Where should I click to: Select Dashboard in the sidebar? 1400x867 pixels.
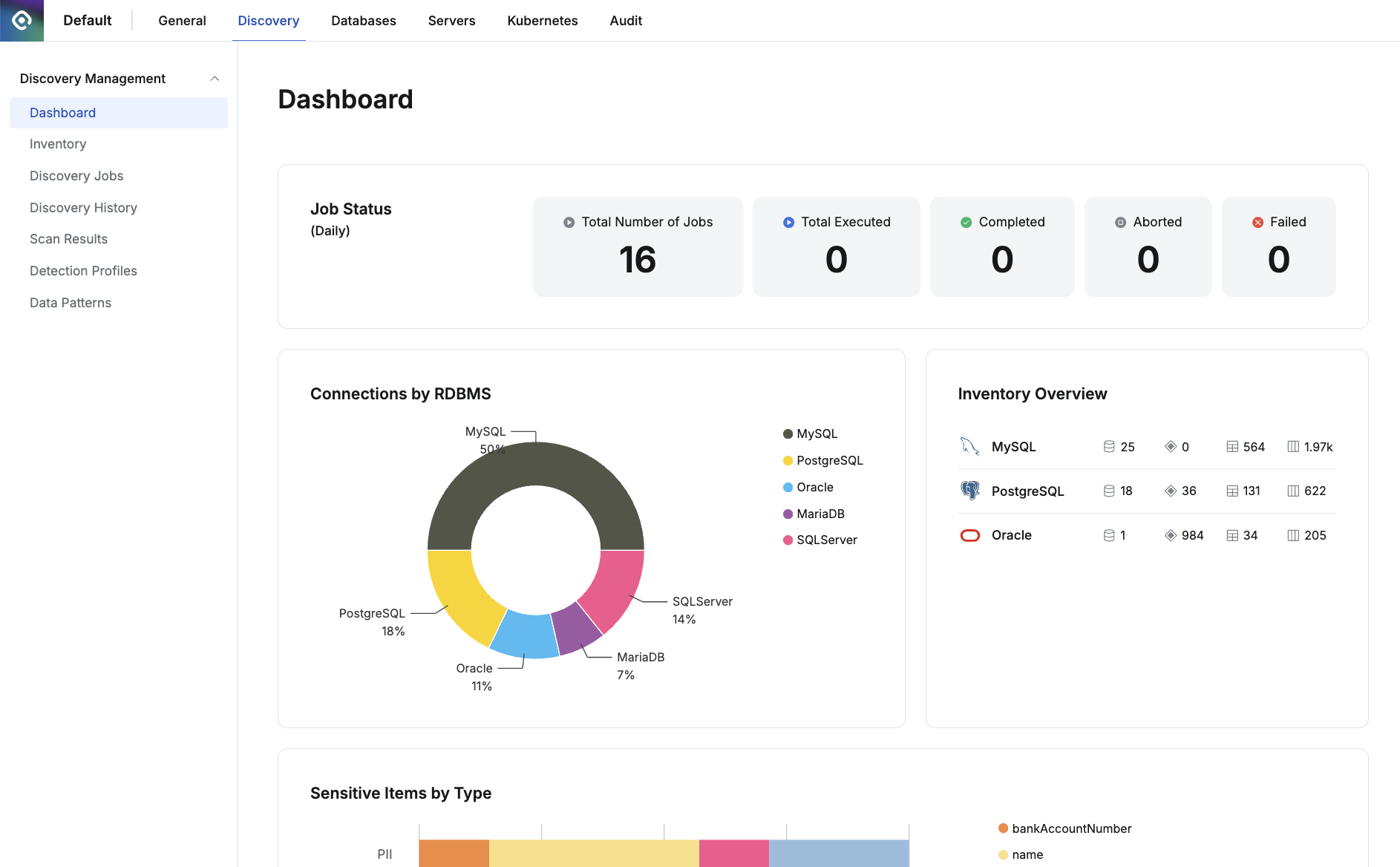click(x=119, y=113)
